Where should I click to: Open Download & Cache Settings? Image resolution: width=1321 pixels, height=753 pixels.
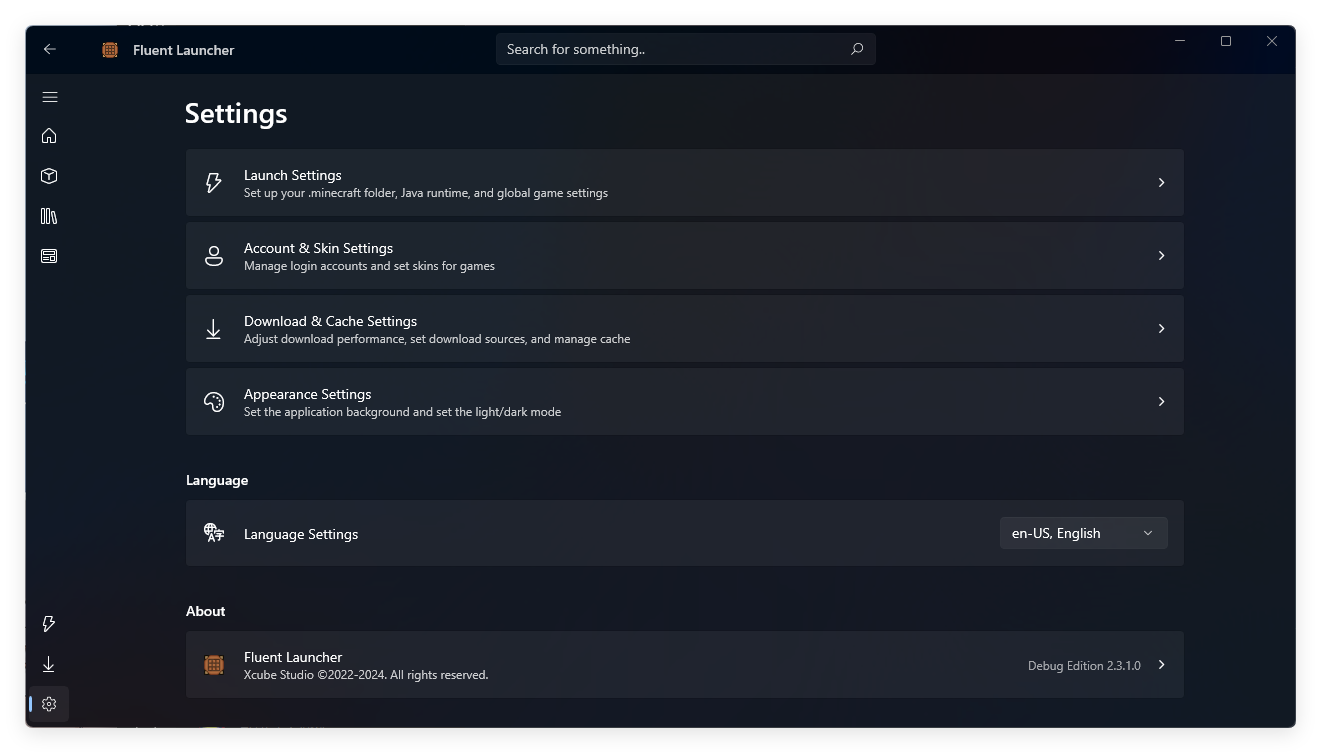point(684,329)
